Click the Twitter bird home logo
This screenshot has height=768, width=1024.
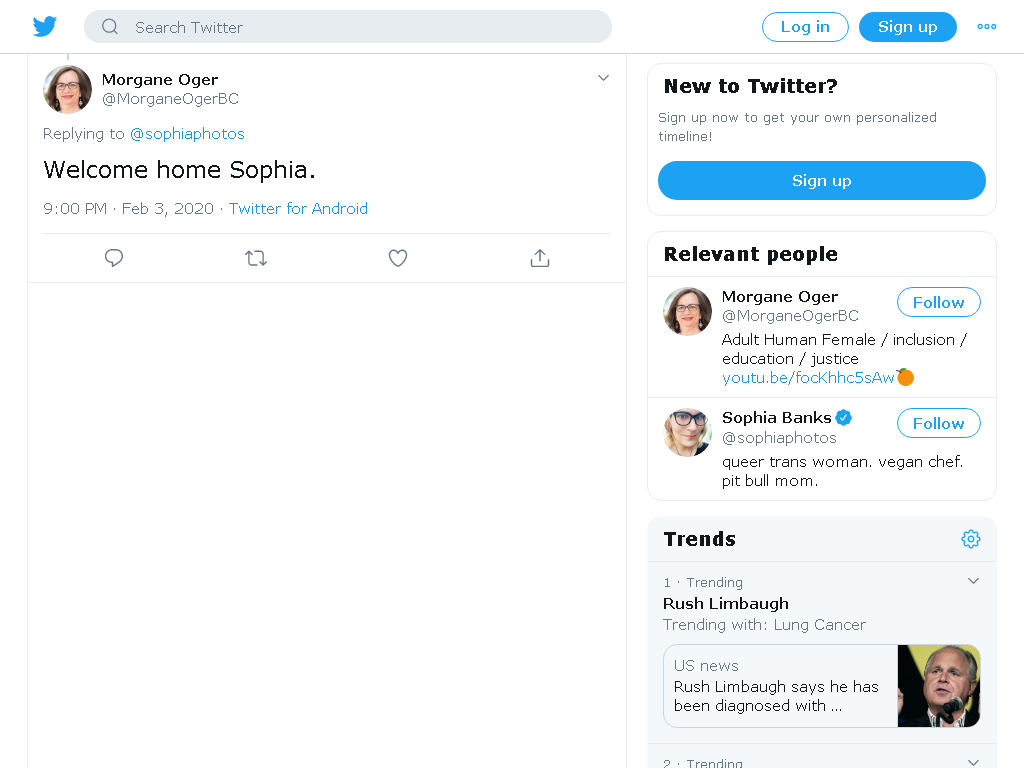pyautogui.click(x=44, y=26)
